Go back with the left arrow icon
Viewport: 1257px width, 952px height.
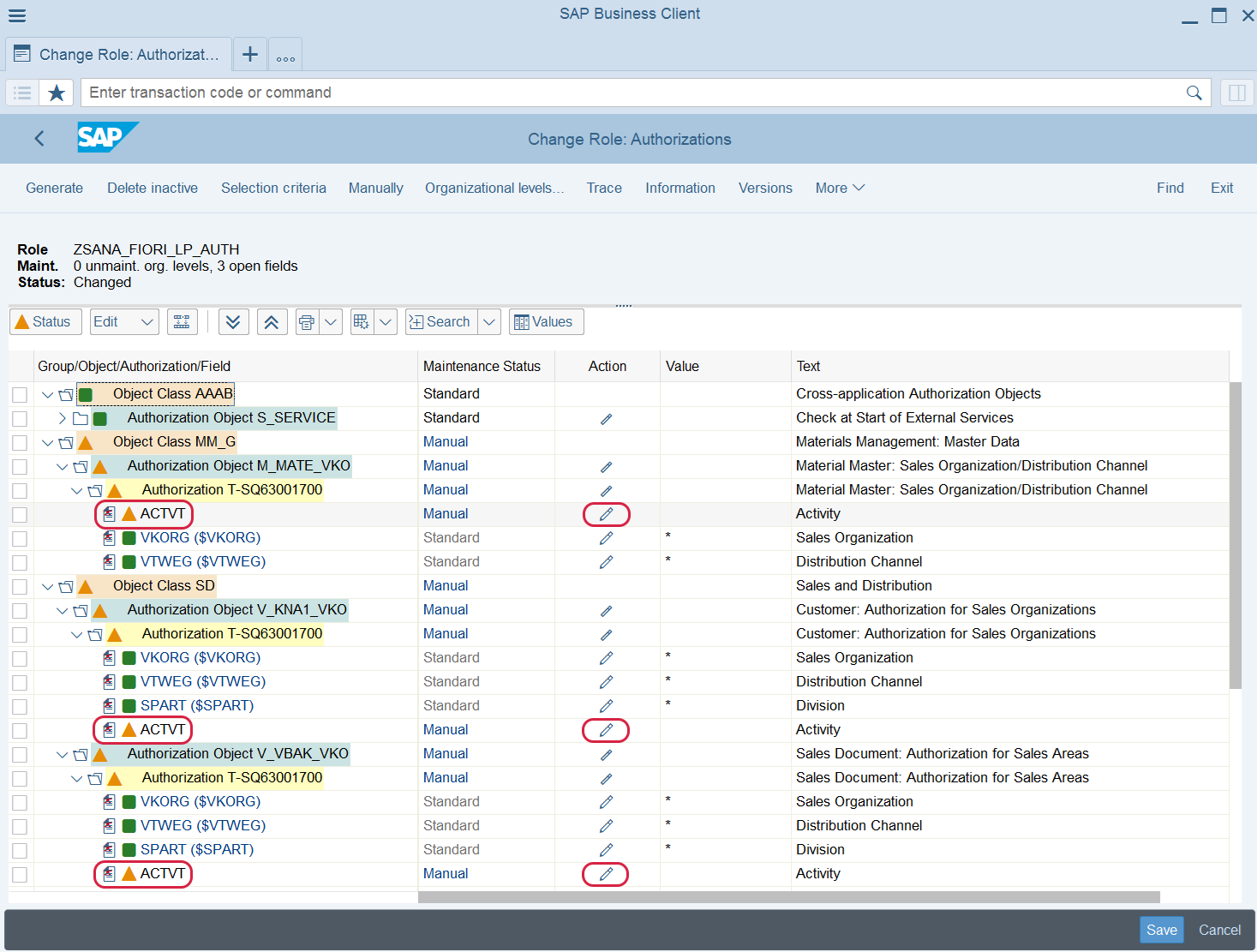39,139
